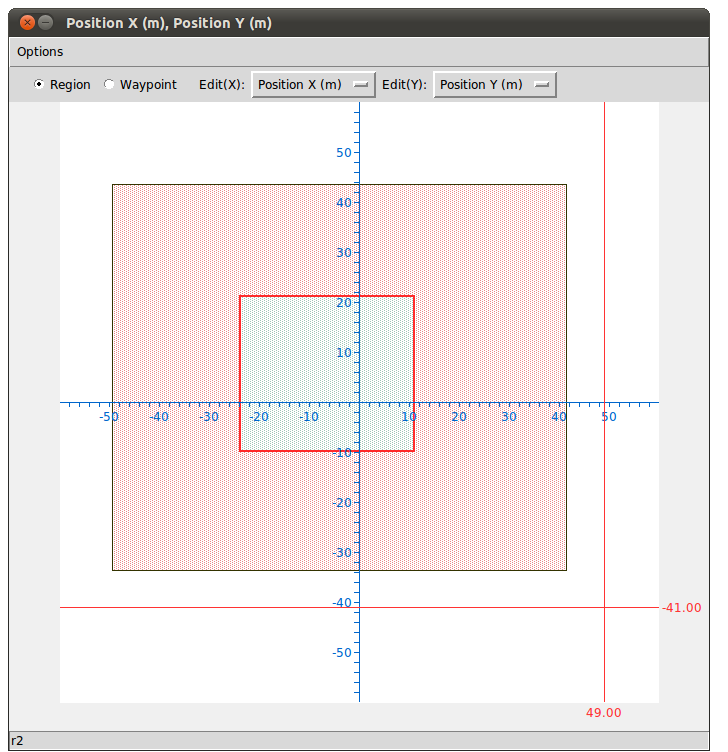Click the red -41.00 cursor label
Image resolution: width=728 pixels, height=752 pixels.
[681, 608]
